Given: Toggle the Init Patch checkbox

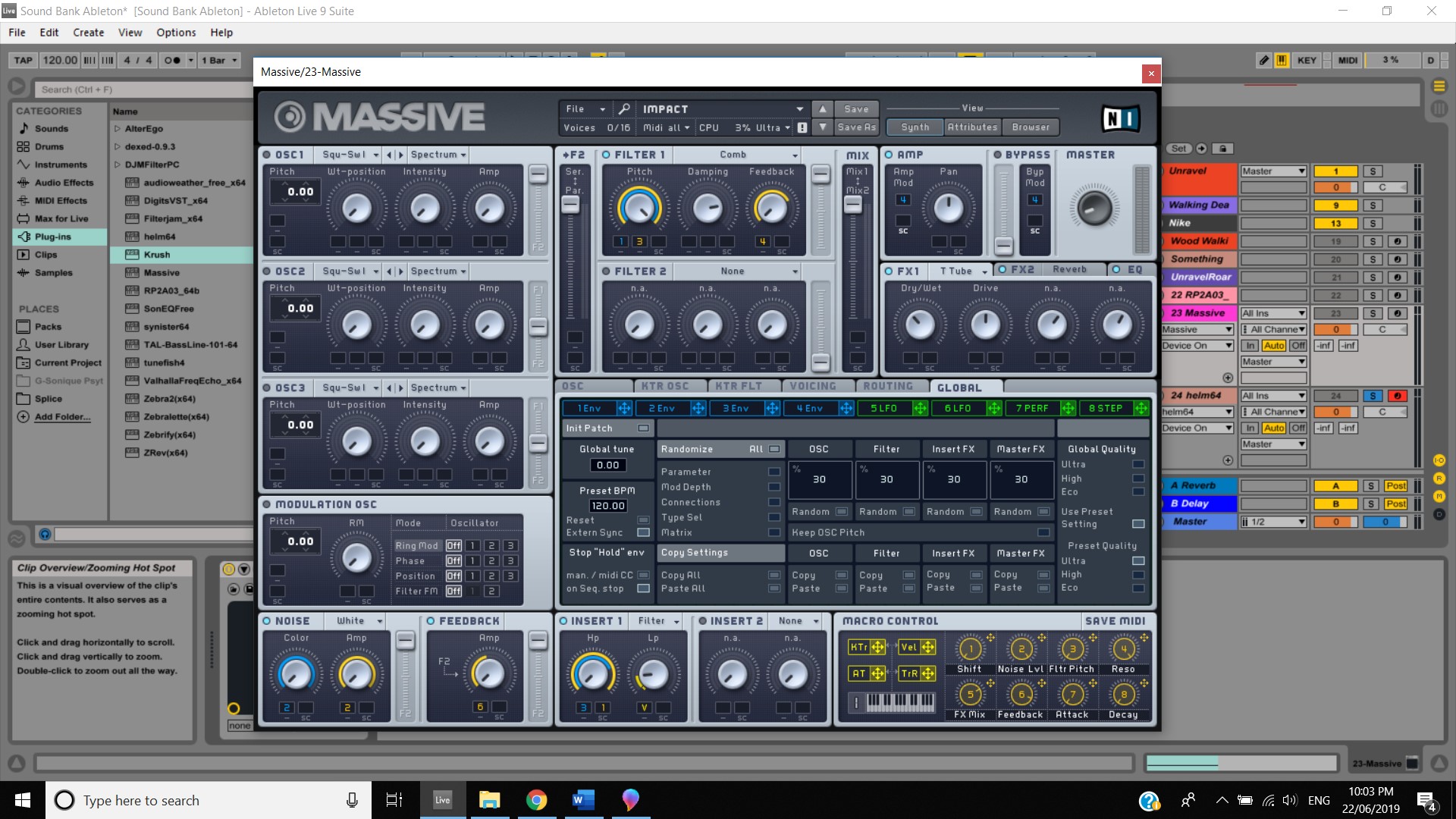Looking at the screenshot, I should point(643,428).
